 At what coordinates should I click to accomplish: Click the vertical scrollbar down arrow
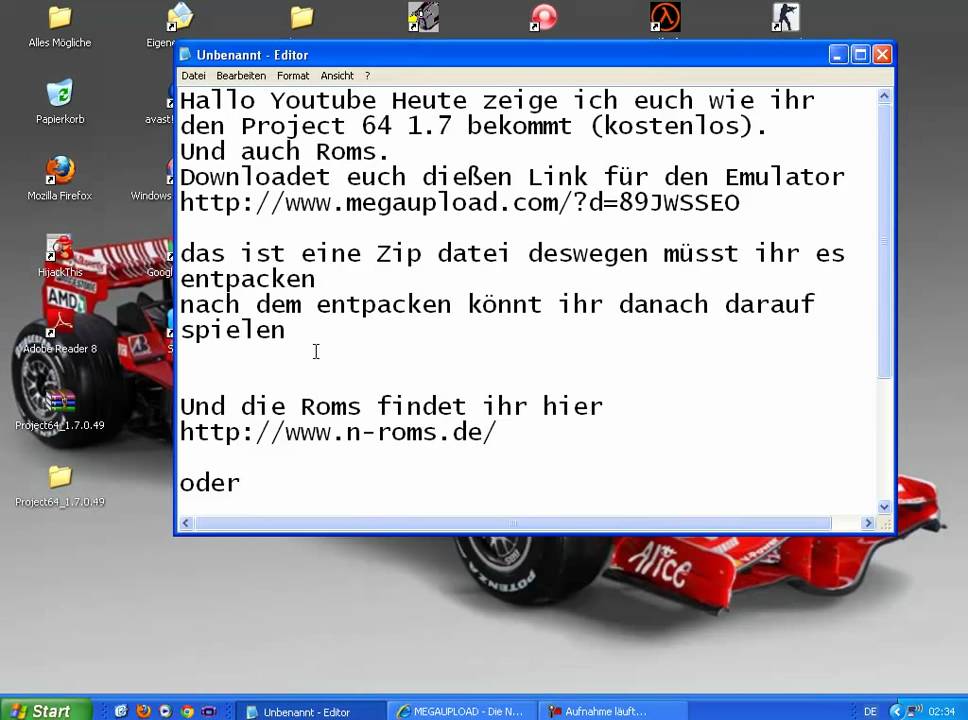click(884, 507)
